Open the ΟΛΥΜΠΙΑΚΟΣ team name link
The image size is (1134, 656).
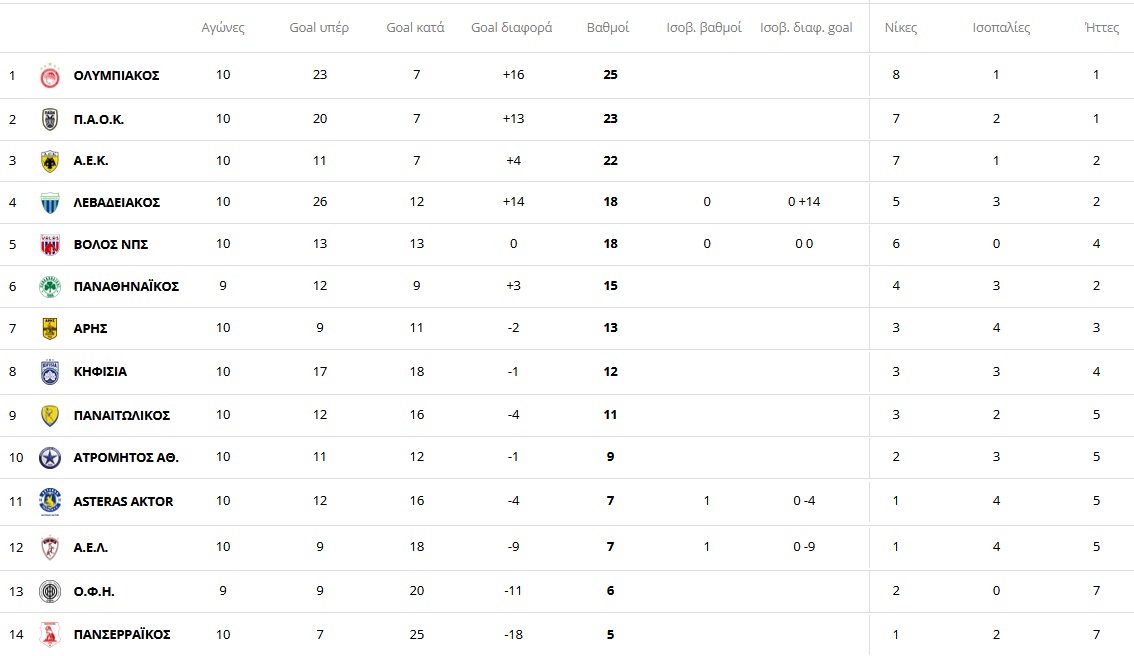tap(116, 76)
